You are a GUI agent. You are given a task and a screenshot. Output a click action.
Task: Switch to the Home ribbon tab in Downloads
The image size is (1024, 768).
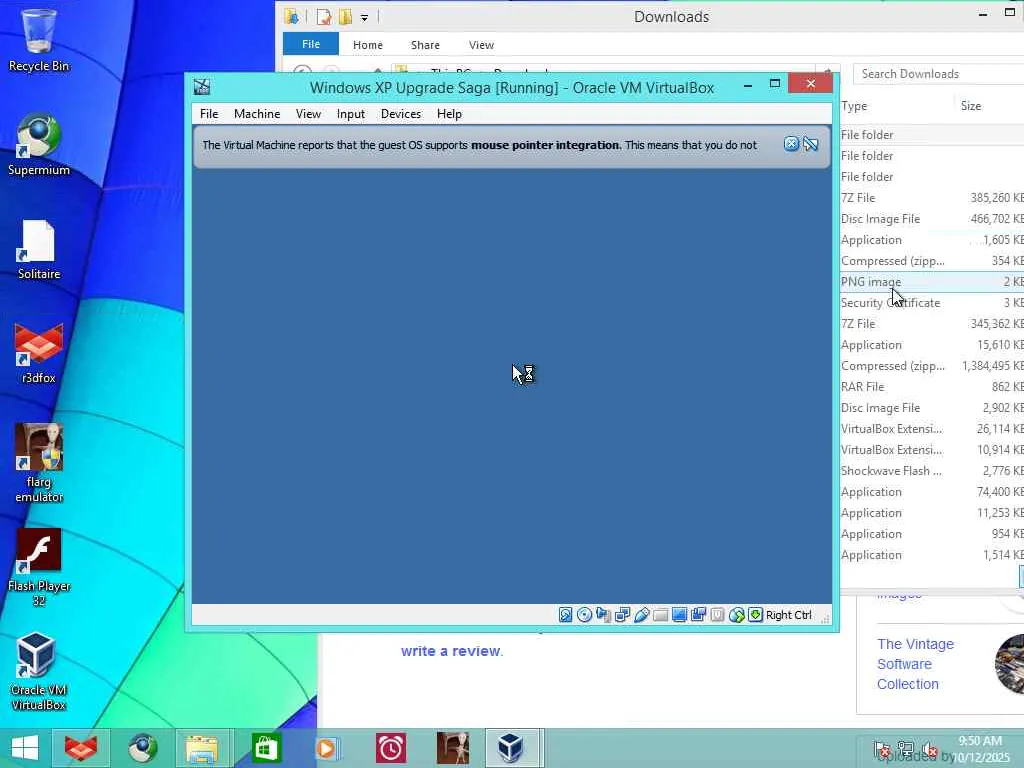pos(368,45)
